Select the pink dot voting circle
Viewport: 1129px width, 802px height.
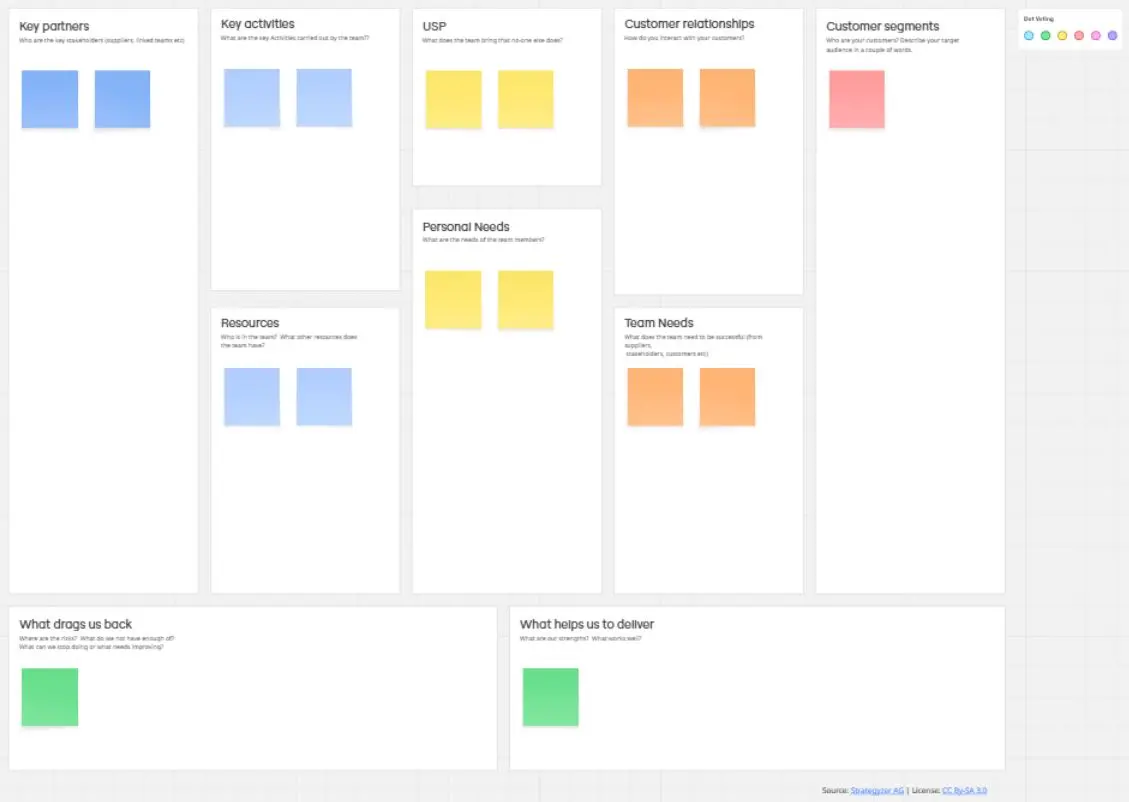click(x=1096, y=35)
